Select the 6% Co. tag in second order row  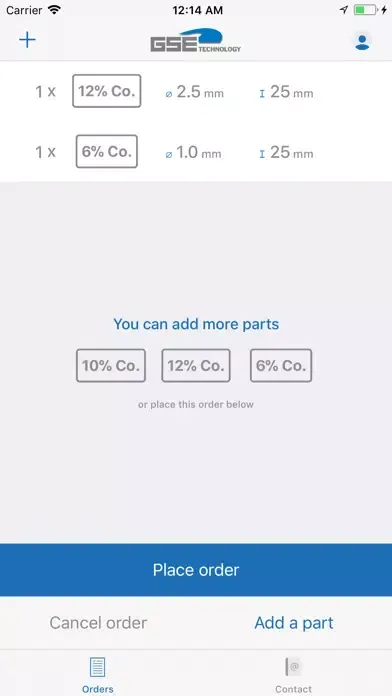coord(107,151)
